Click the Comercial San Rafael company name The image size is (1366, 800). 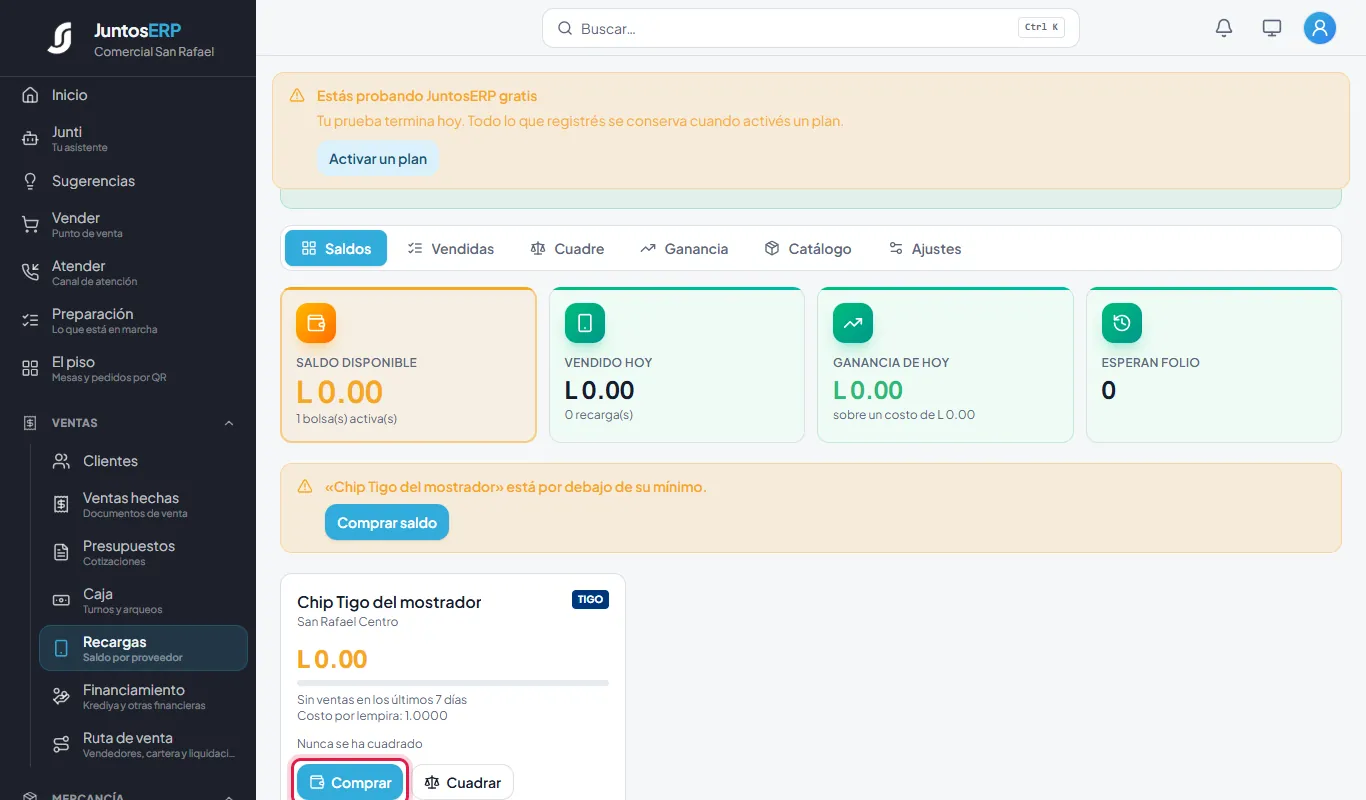click(154, 52)
